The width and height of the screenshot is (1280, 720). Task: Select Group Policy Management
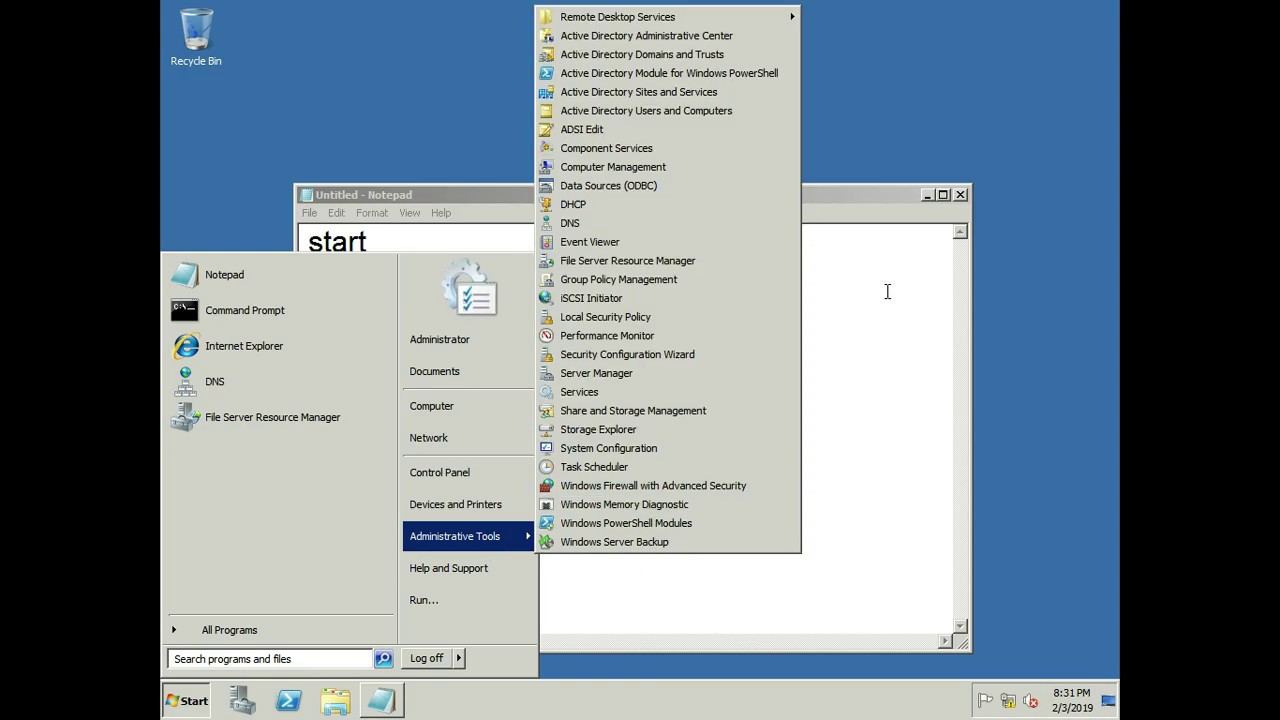tap(668, 280)
